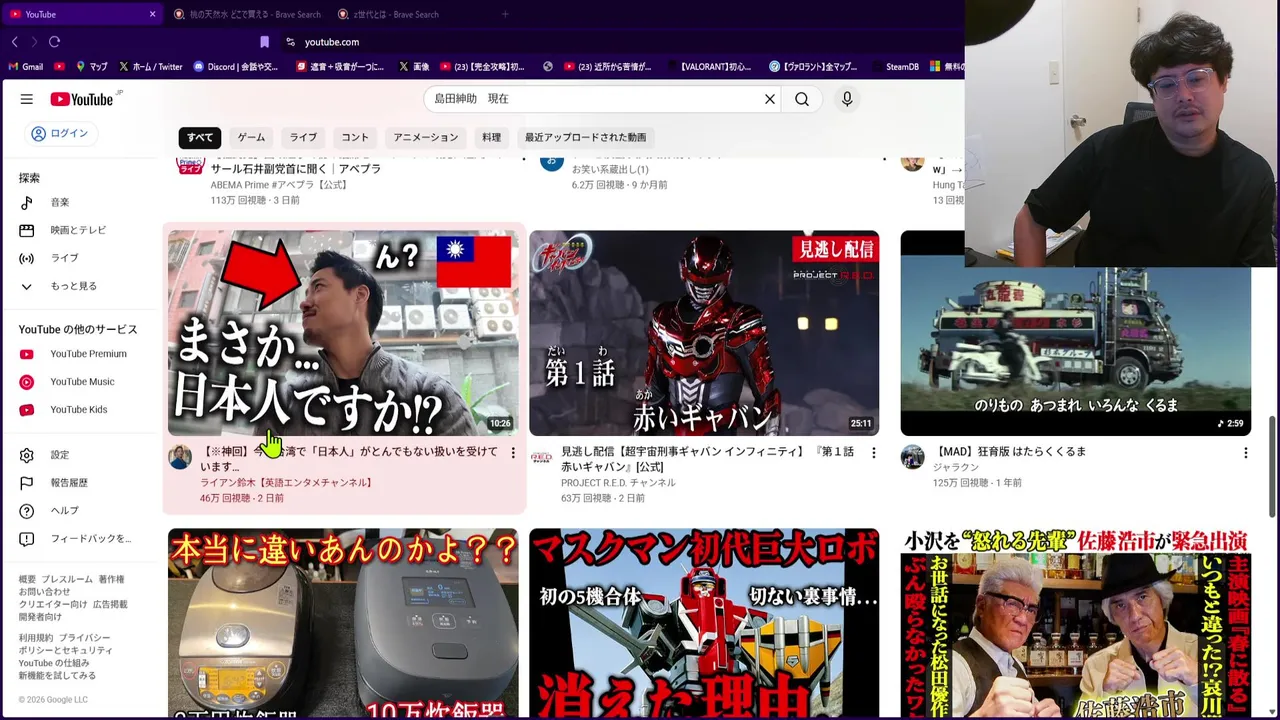Reload the page with the refresh button
Viewport: 1280px width, 720px height.
[54, 42]
